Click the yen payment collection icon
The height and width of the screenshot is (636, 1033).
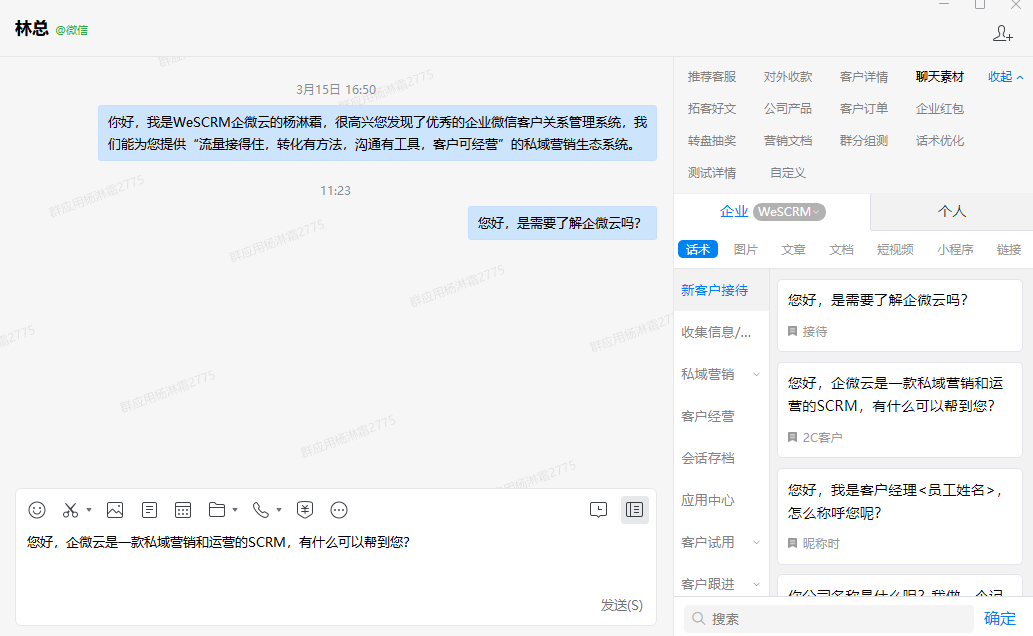(x=304, y=509)
